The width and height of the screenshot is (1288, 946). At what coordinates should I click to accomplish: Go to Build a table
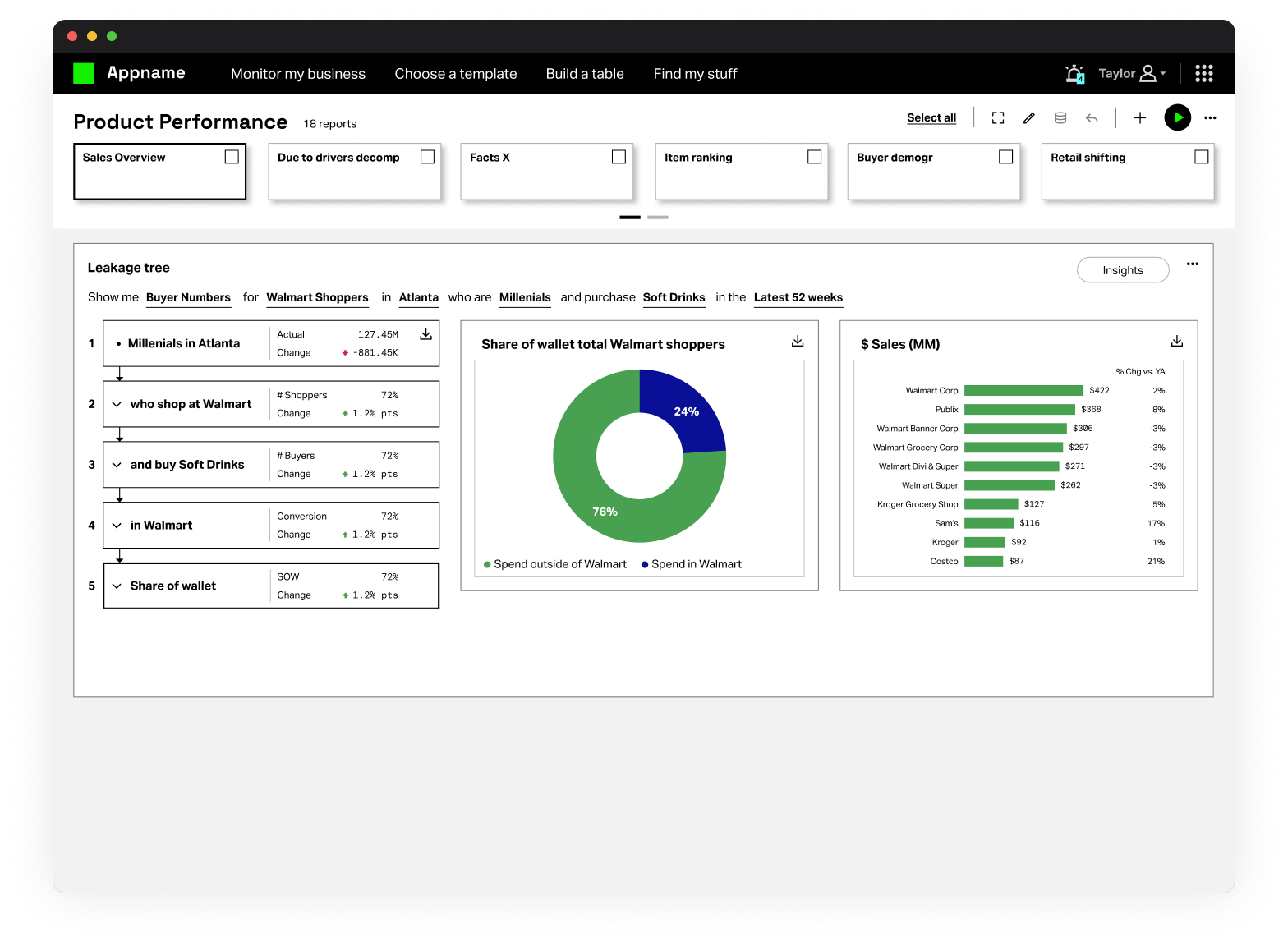(584, 74)
